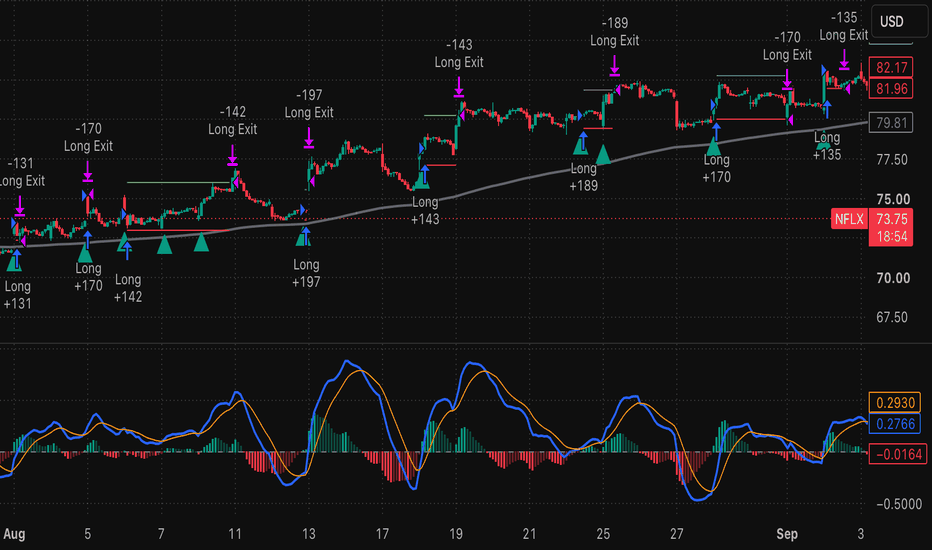
Task: Click the '13' date axis label
Action: (308, 534)
